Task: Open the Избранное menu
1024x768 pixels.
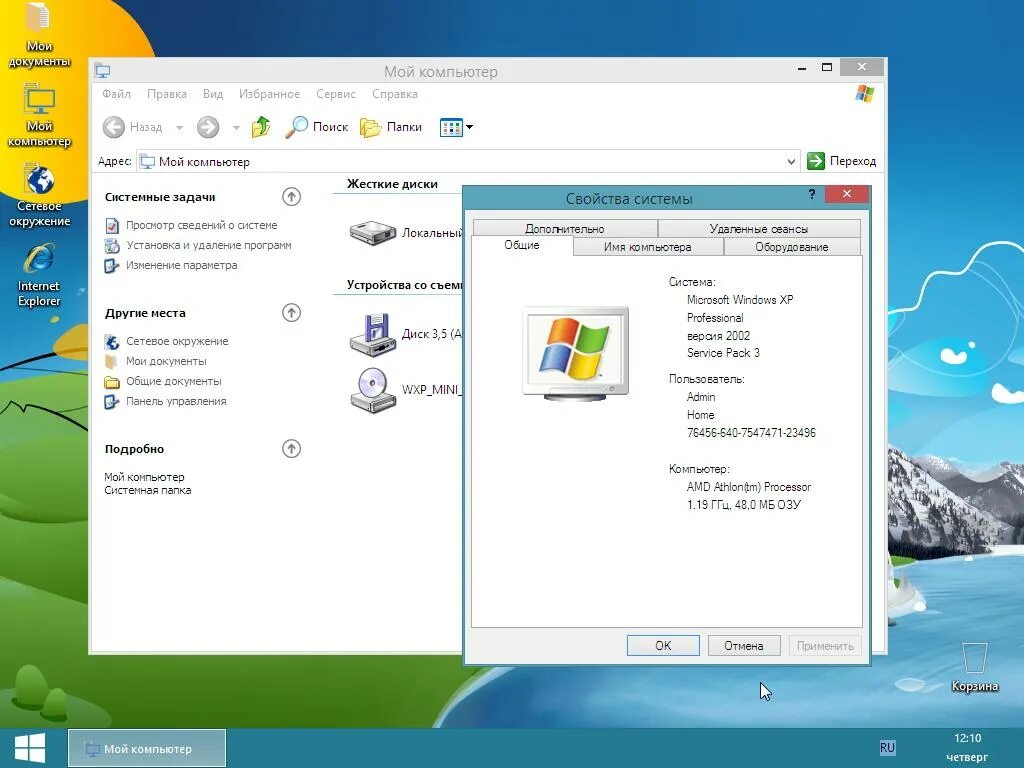Action: click(269, 94)
